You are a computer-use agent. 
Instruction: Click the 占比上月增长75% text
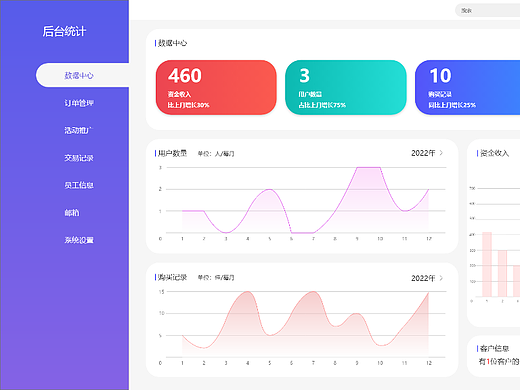(x=322, y=105)
